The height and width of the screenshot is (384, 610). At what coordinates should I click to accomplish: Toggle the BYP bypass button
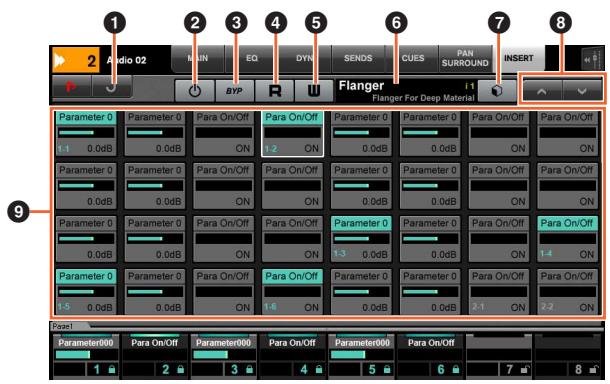click(x=234, y=91)
